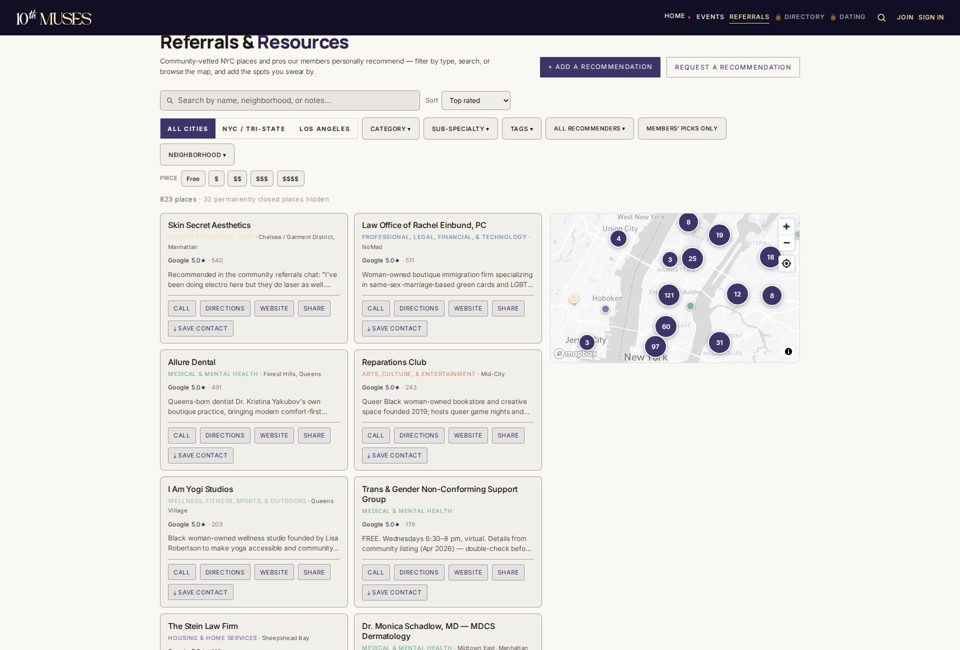Viewport: 960px width, 650px height.
Task: Call Reparations Club
Action: 375,435
